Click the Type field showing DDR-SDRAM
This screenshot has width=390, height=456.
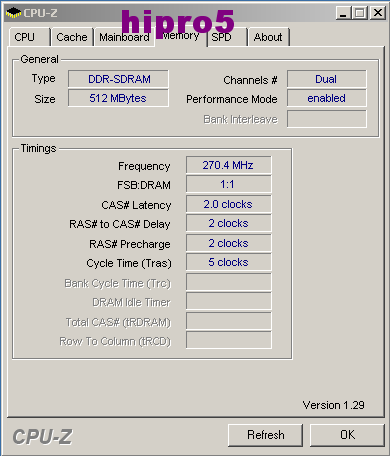click(x=118, y=79)
